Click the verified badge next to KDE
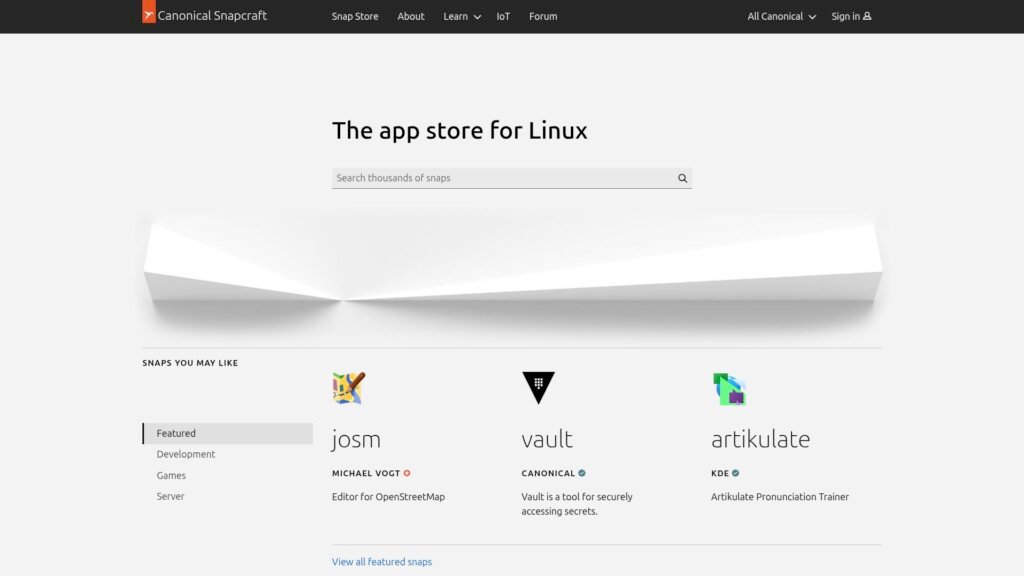The height and width of the screenshot is (576, 1024). [735, 473]
